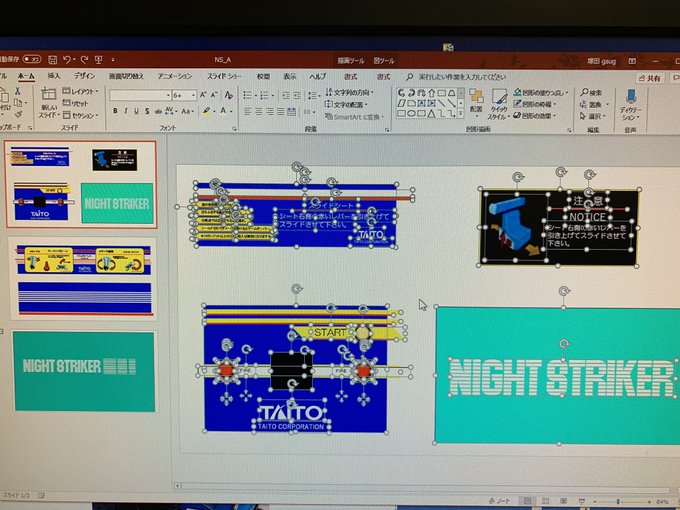Clear all formatting icon
The image size is (680, 510).
[229, 95]
